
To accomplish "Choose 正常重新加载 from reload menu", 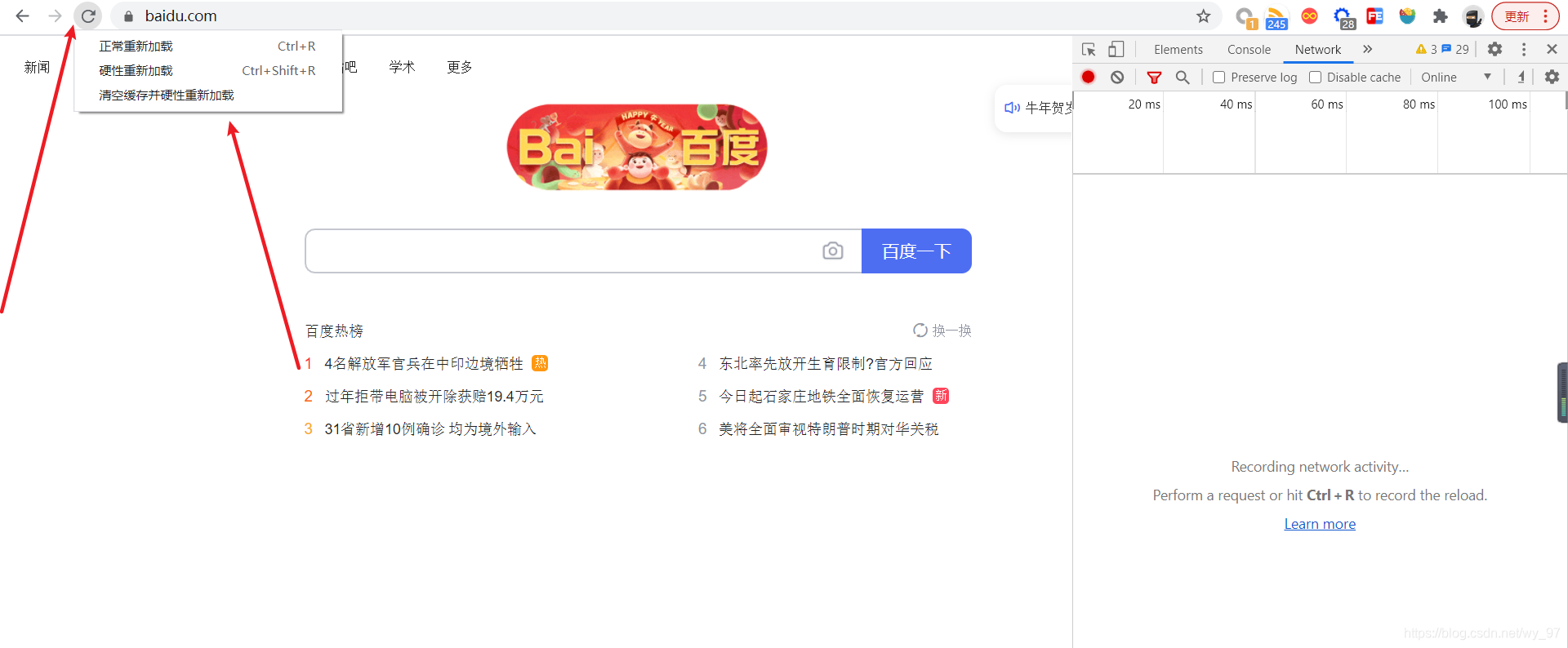I will click(207, 47).
